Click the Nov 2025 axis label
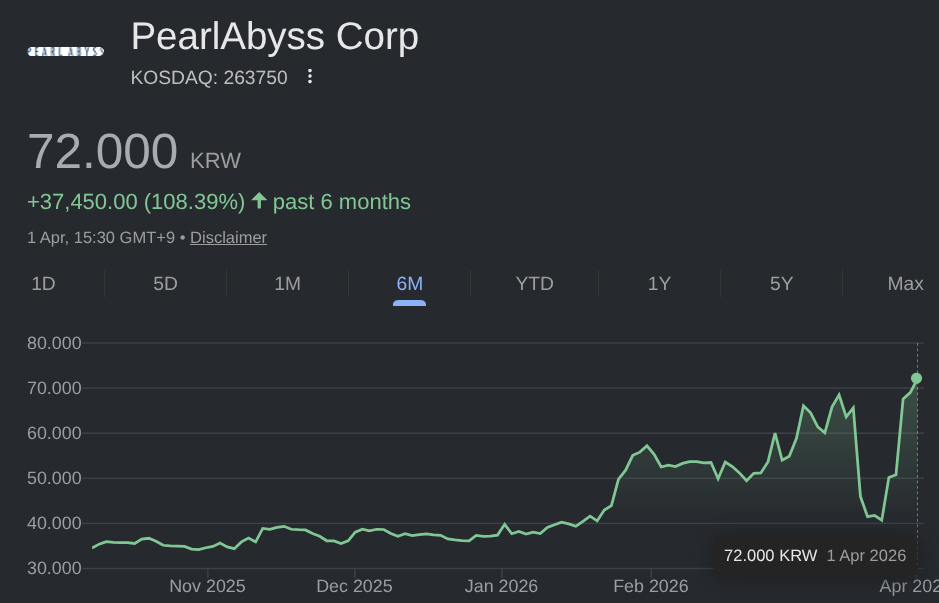Image resolution: width=939 pixels, height=603 pixels. 207,586
